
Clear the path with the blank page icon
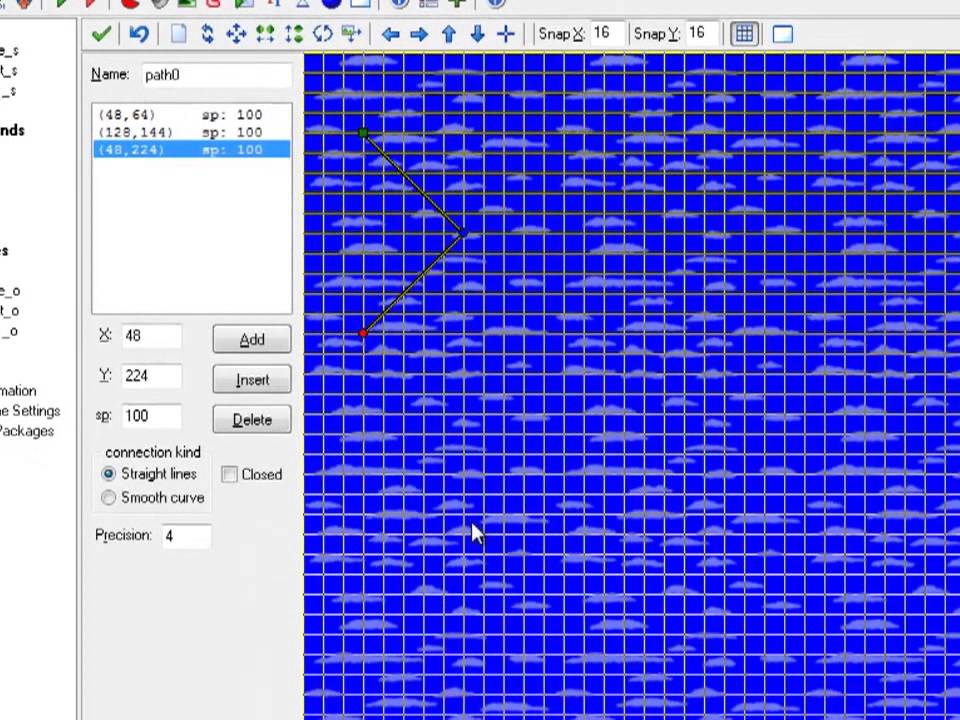click(x=178, y=33)
